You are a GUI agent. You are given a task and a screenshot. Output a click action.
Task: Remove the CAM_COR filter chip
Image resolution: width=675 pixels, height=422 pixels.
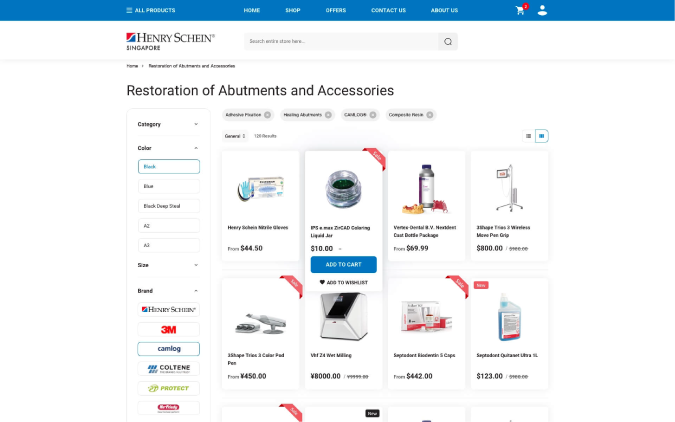[x=373, y=115]
